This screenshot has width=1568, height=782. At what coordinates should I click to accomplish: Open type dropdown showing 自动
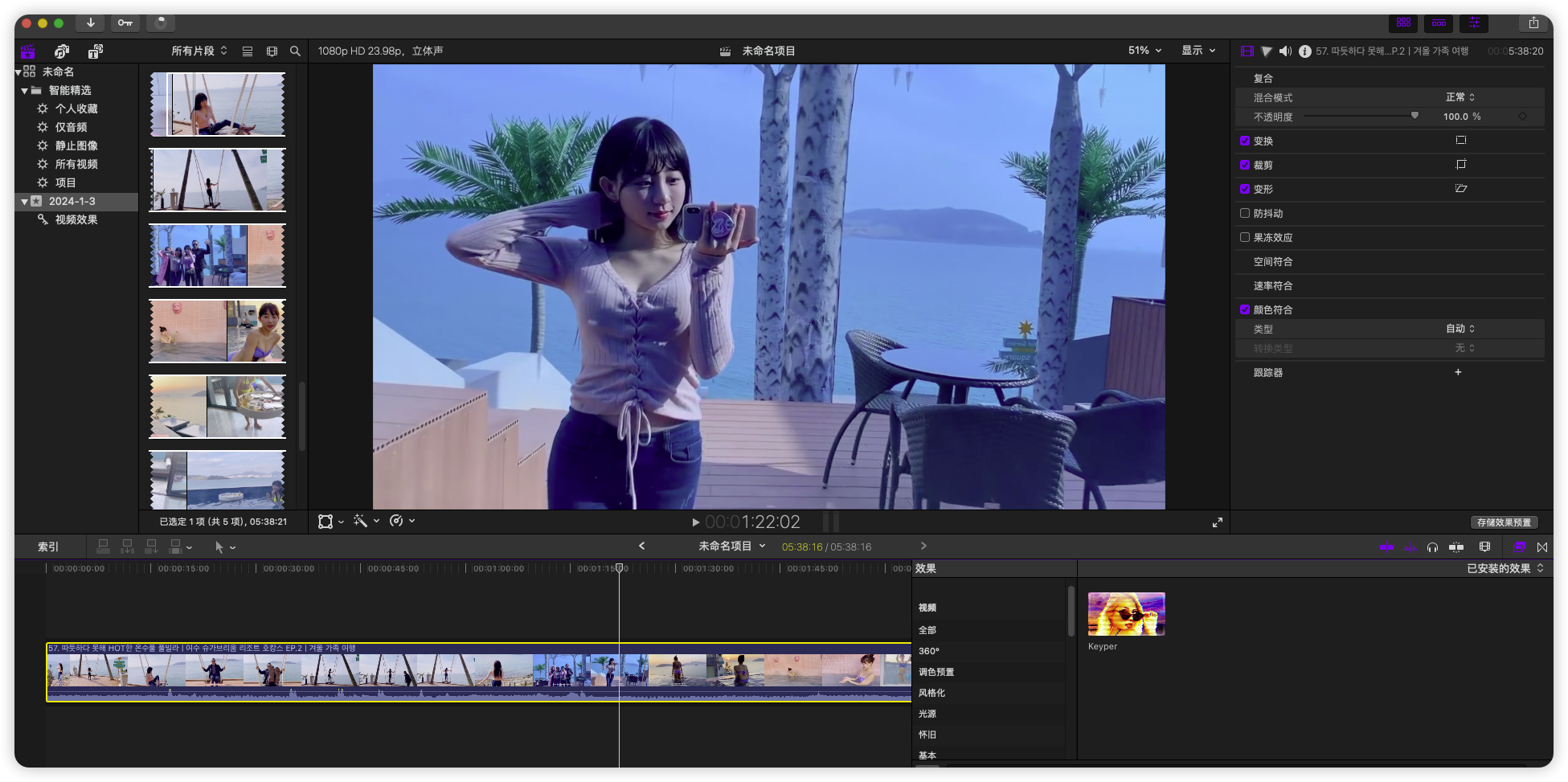(x=1460, y=329)
